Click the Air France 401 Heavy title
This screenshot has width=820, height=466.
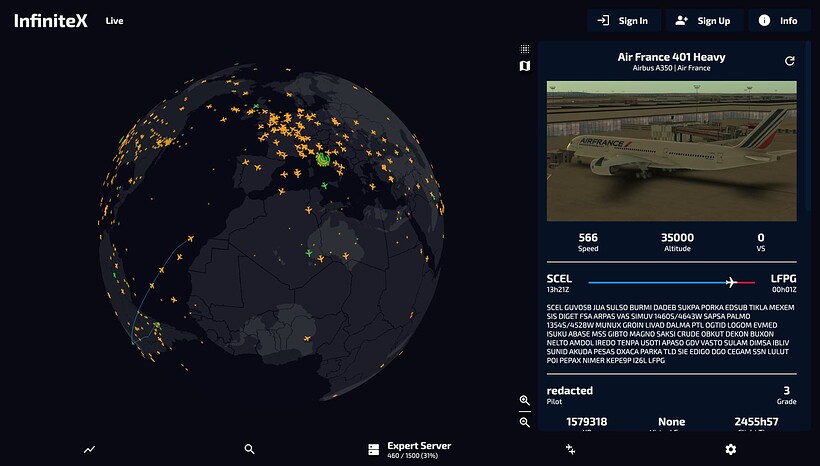(671, 57)
